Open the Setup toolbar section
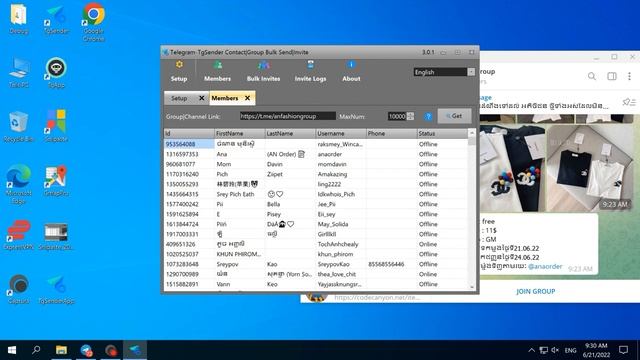Screen dimensions: 640x360 point(179,71)
